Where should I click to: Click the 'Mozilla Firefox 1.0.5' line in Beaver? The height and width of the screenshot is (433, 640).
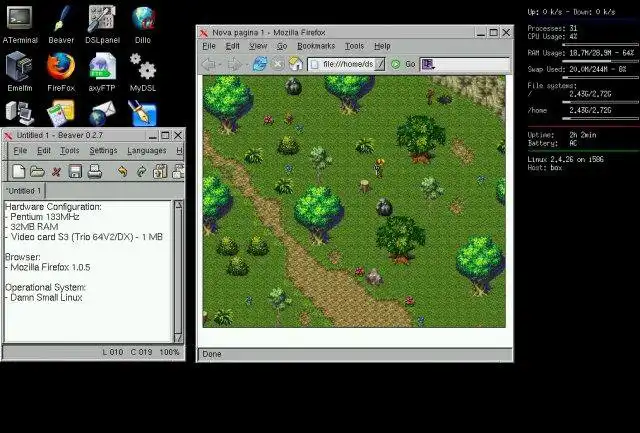(x=48, y=267)
